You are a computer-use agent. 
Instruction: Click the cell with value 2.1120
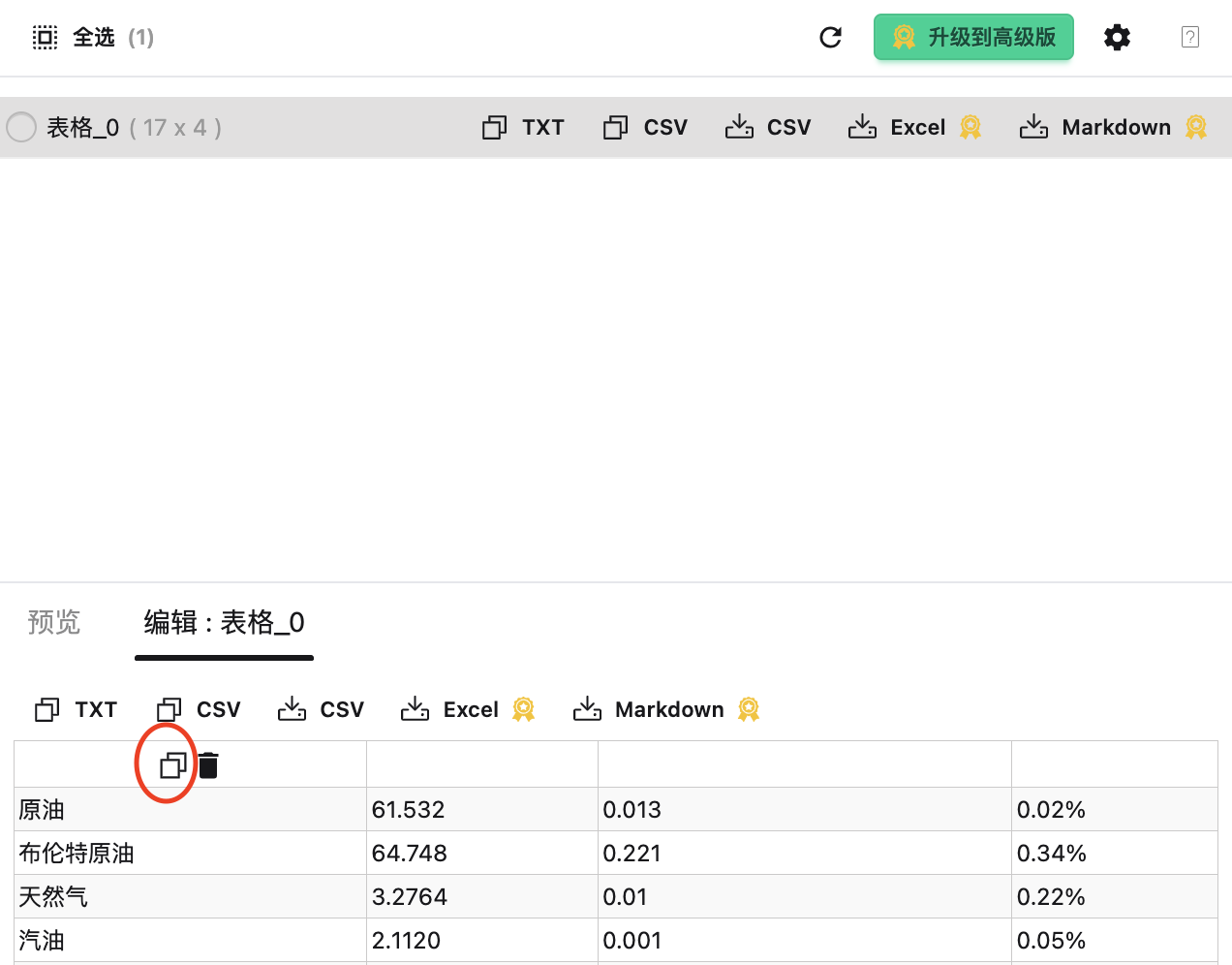[x=482, y=940]
